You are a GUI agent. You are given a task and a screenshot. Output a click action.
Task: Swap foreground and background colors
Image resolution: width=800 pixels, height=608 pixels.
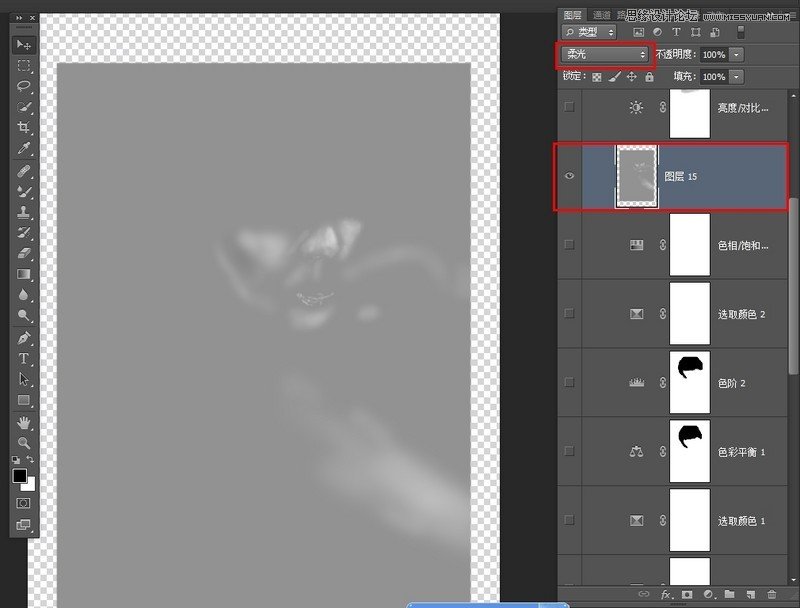pos(31,459)
